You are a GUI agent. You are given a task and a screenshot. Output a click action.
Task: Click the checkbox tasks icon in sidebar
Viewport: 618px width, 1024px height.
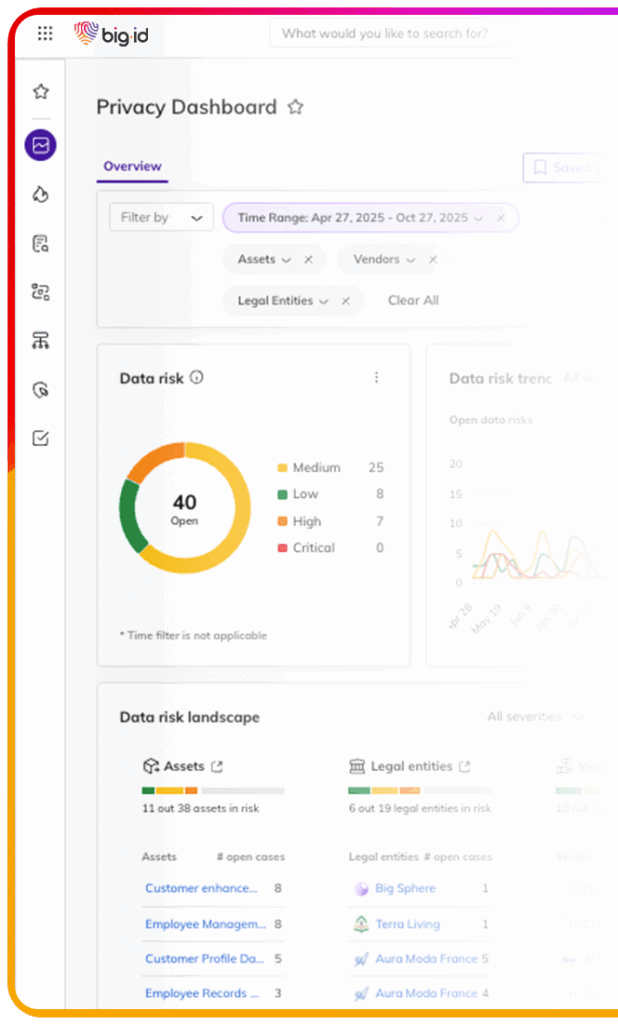[41, 438]
